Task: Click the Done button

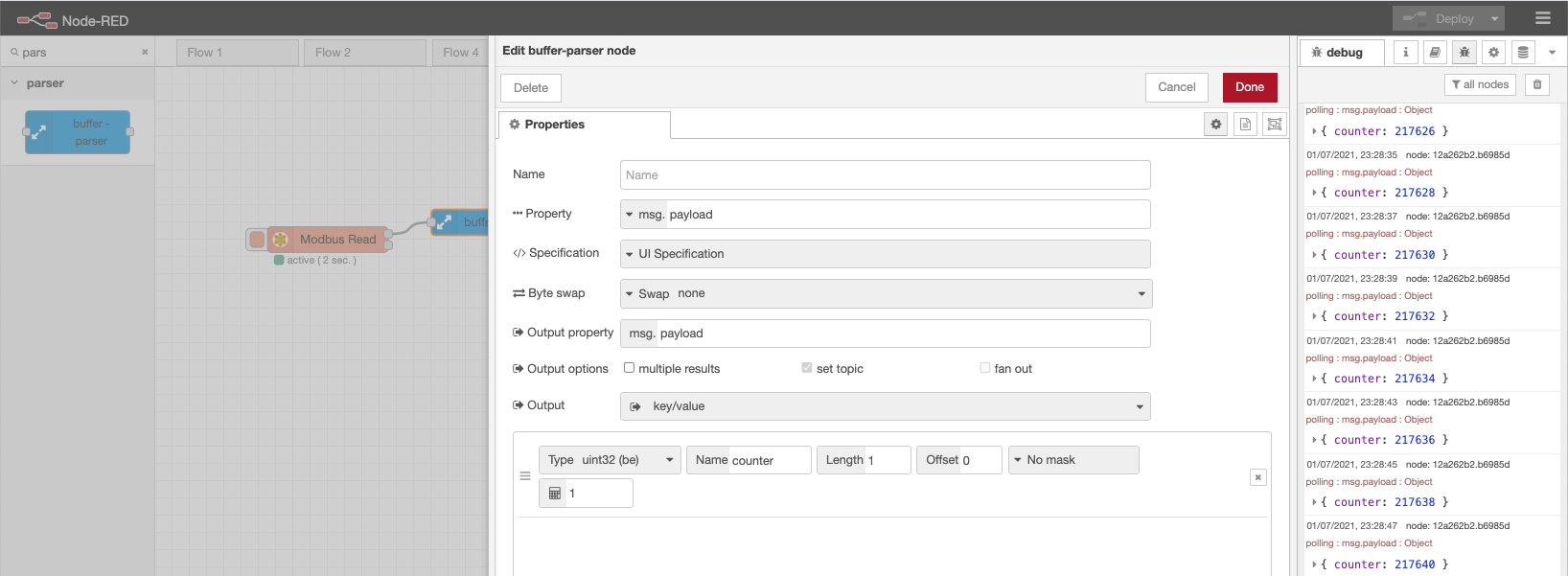Action: point(1249,87)
